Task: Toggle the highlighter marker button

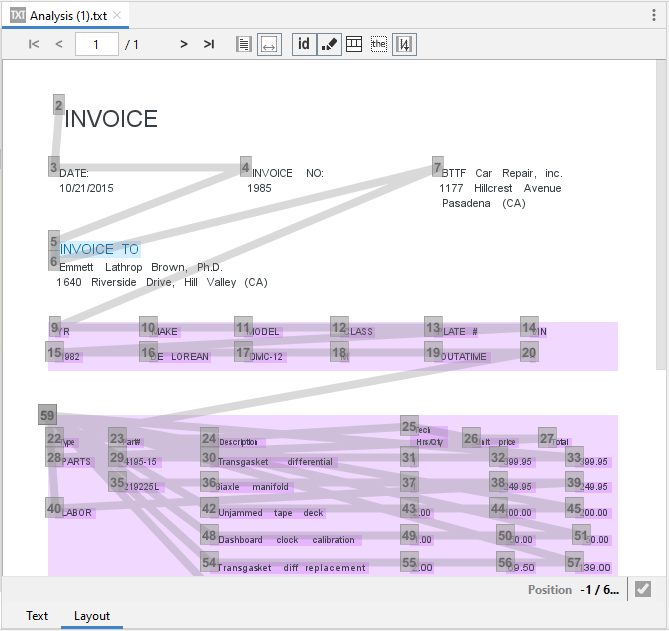Action: coord(329,44)
